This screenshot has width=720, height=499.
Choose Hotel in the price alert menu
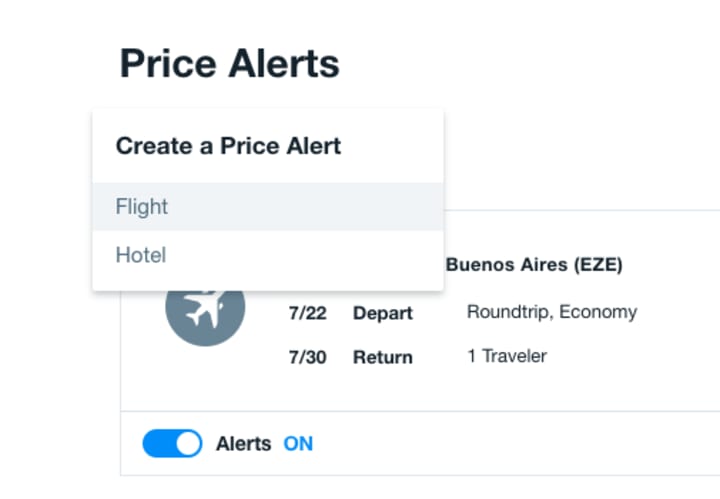coord(141,255)
